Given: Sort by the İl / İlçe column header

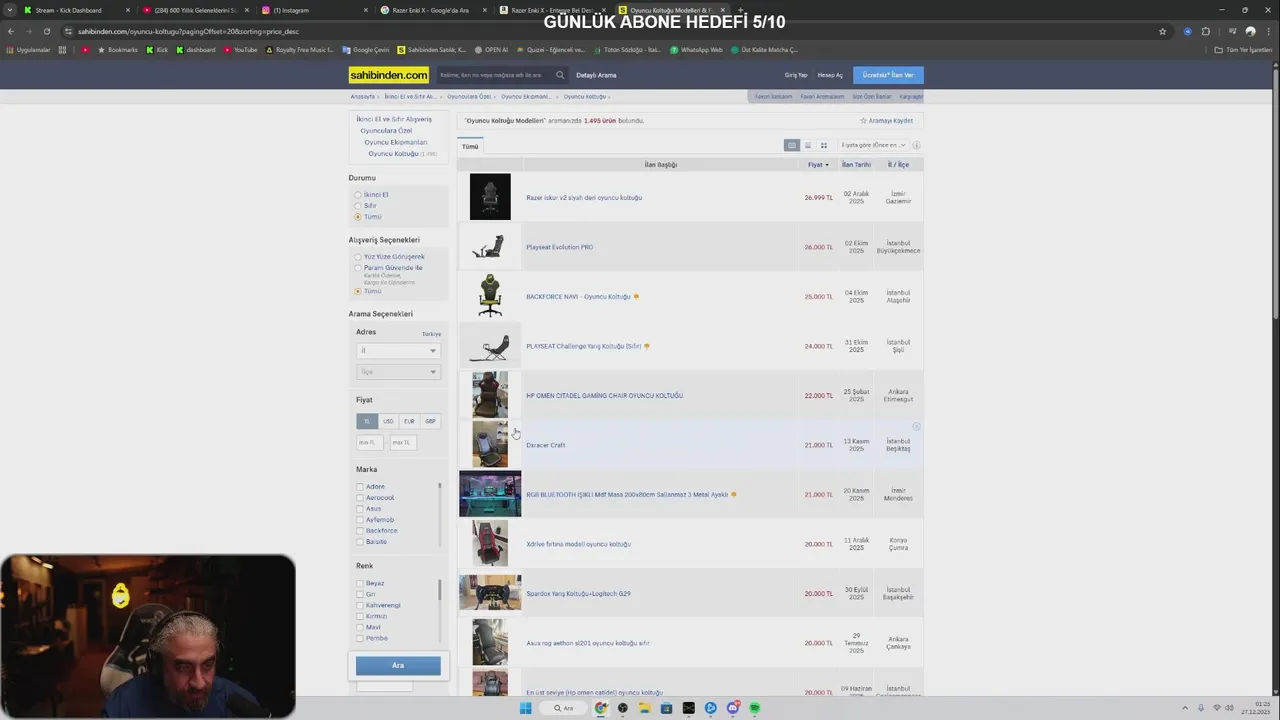Looking at the screenshot, I should [x=898, y=165].
